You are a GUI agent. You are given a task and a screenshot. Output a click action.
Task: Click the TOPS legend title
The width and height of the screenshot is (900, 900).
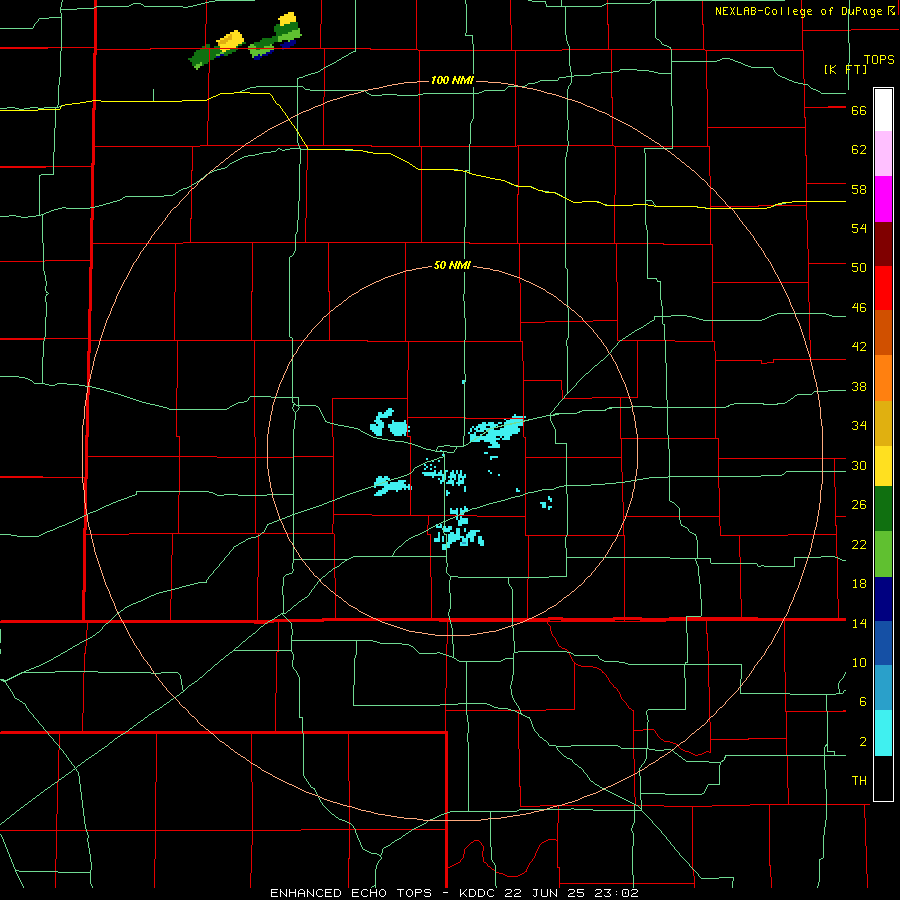point(879,60)
